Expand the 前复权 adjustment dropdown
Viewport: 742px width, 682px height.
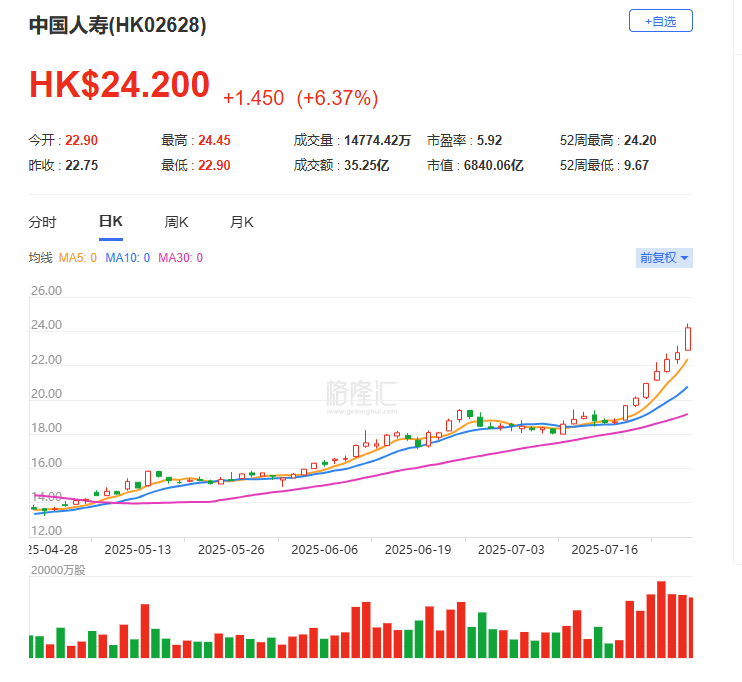[664, 258]
